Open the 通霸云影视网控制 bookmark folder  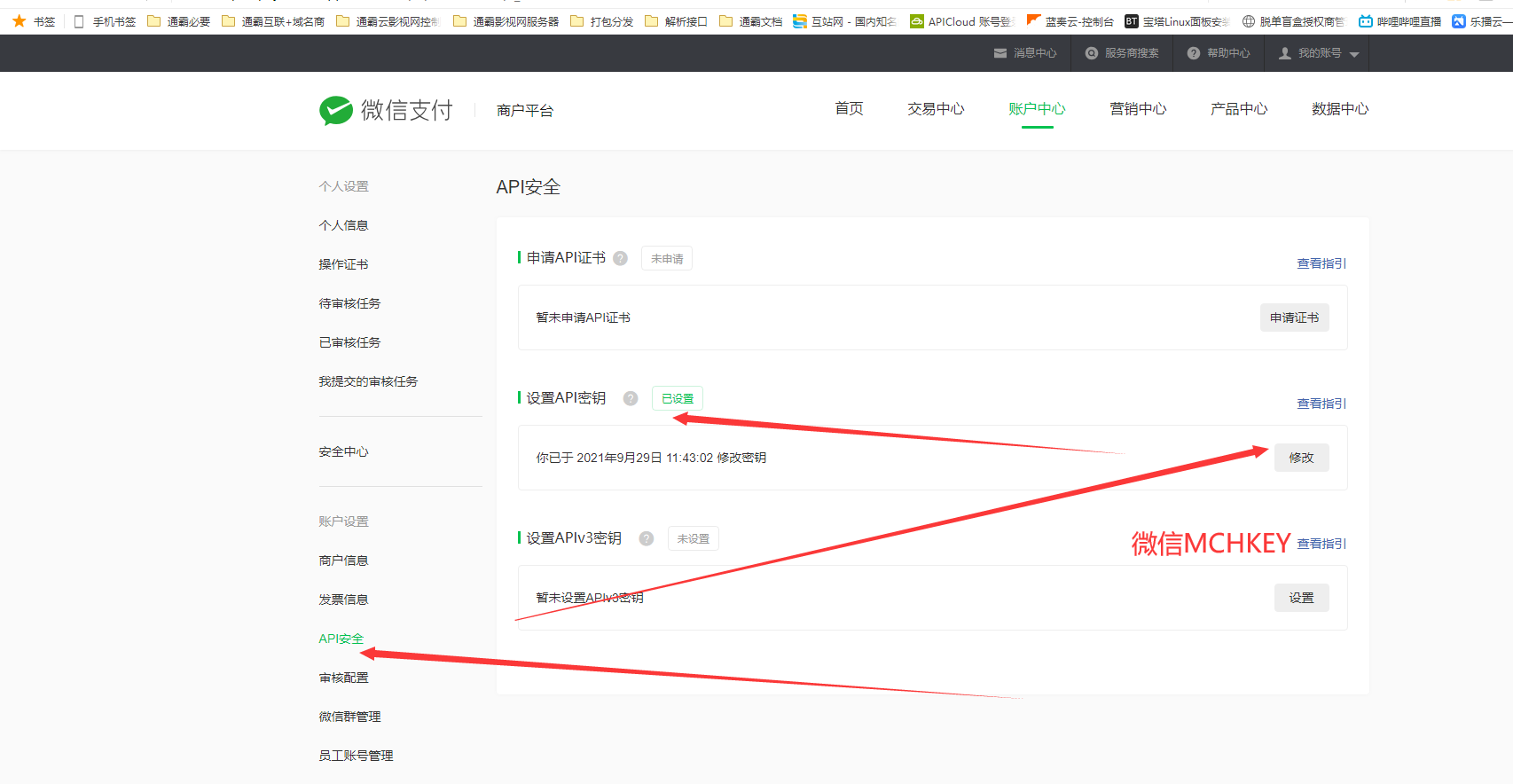[388, 21]
